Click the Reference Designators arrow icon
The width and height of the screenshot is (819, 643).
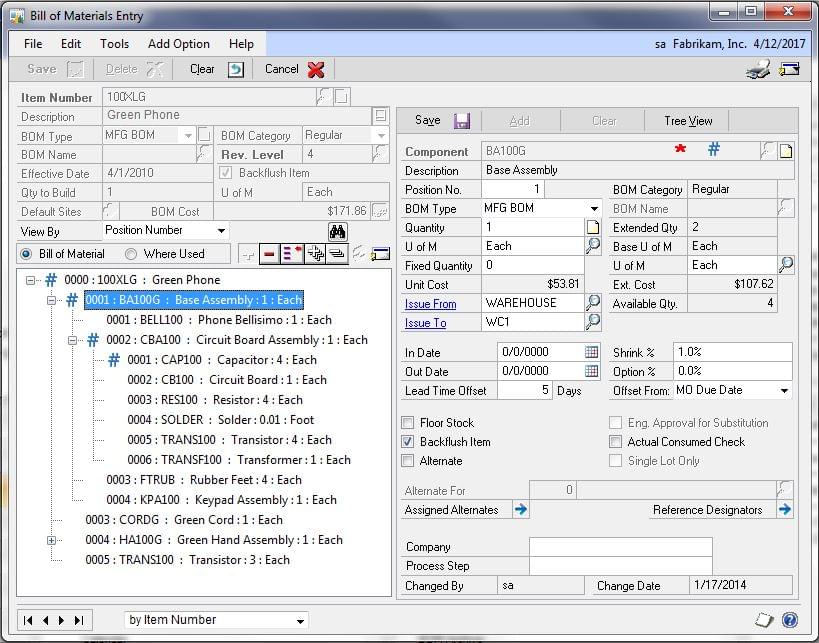pyautogui.click(x=785, y=510)
